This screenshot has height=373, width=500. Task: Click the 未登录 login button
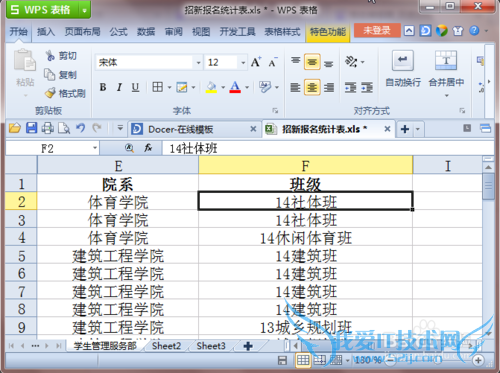point(377,31)
